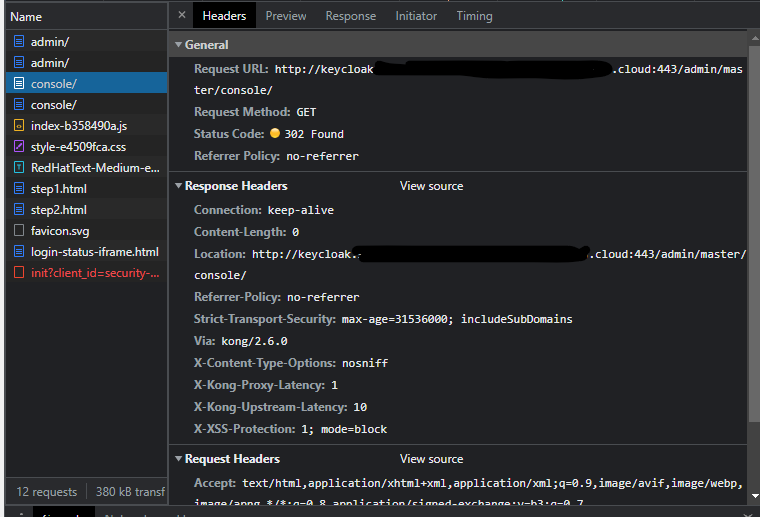
Task: Select the style-e4509fca.css request
Action: click(87, 146)
